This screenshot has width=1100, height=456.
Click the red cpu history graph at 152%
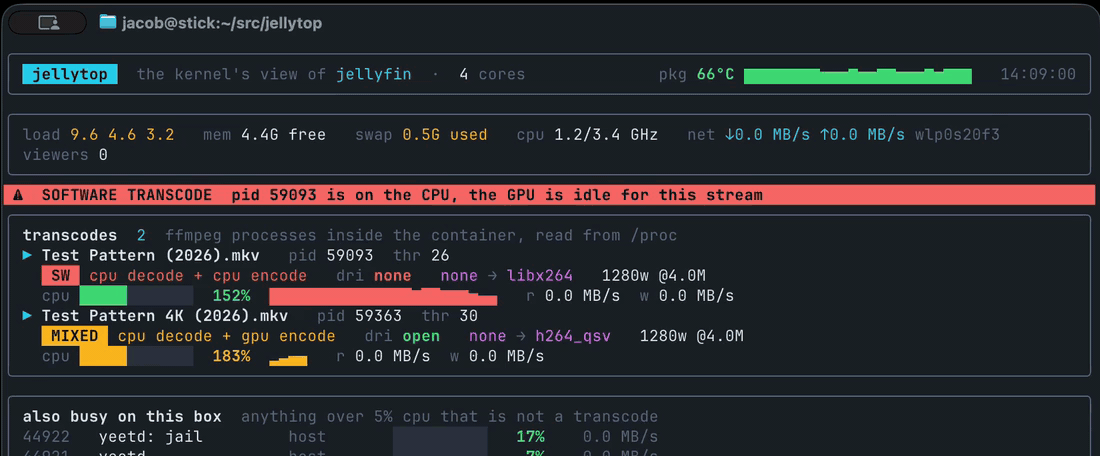coord(383,296)
